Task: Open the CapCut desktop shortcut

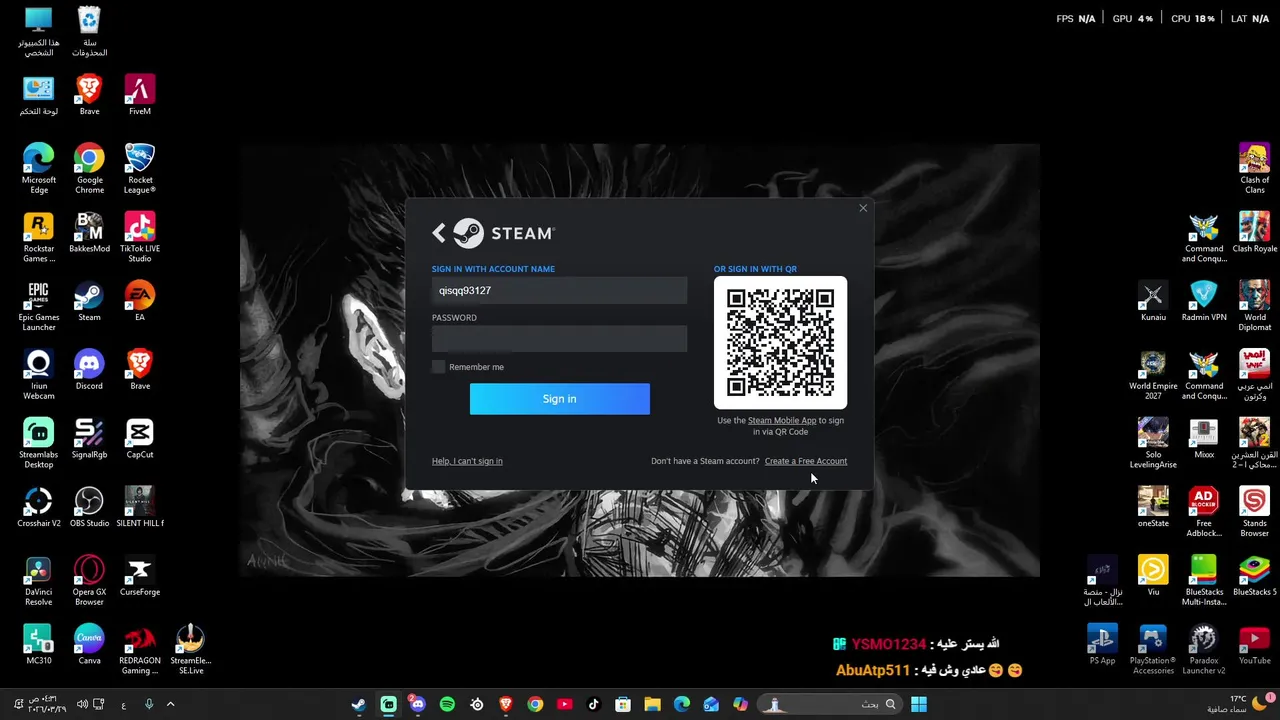Action: pyautogui.click(x=140, y=438)
